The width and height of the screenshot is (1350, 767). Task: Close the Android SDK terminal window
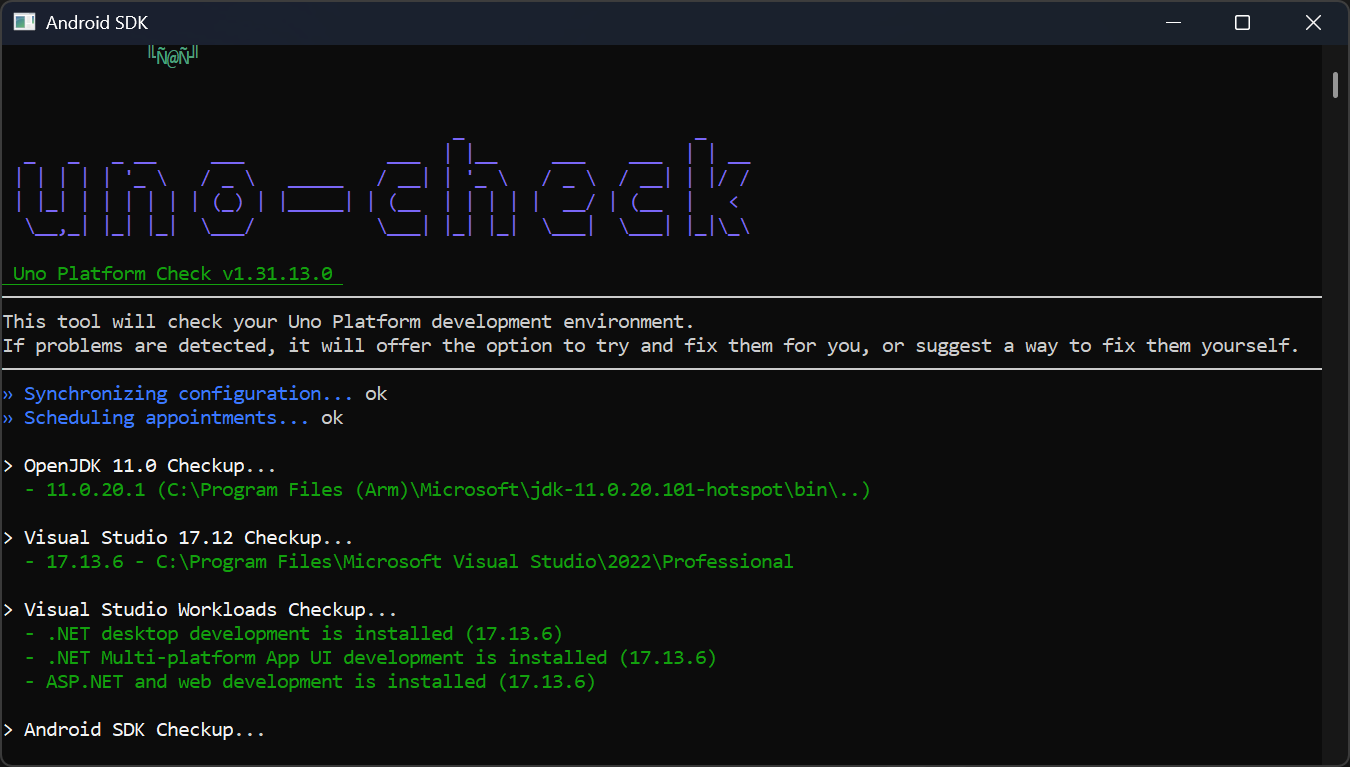pyautogui.click(x=1313, y=22)
